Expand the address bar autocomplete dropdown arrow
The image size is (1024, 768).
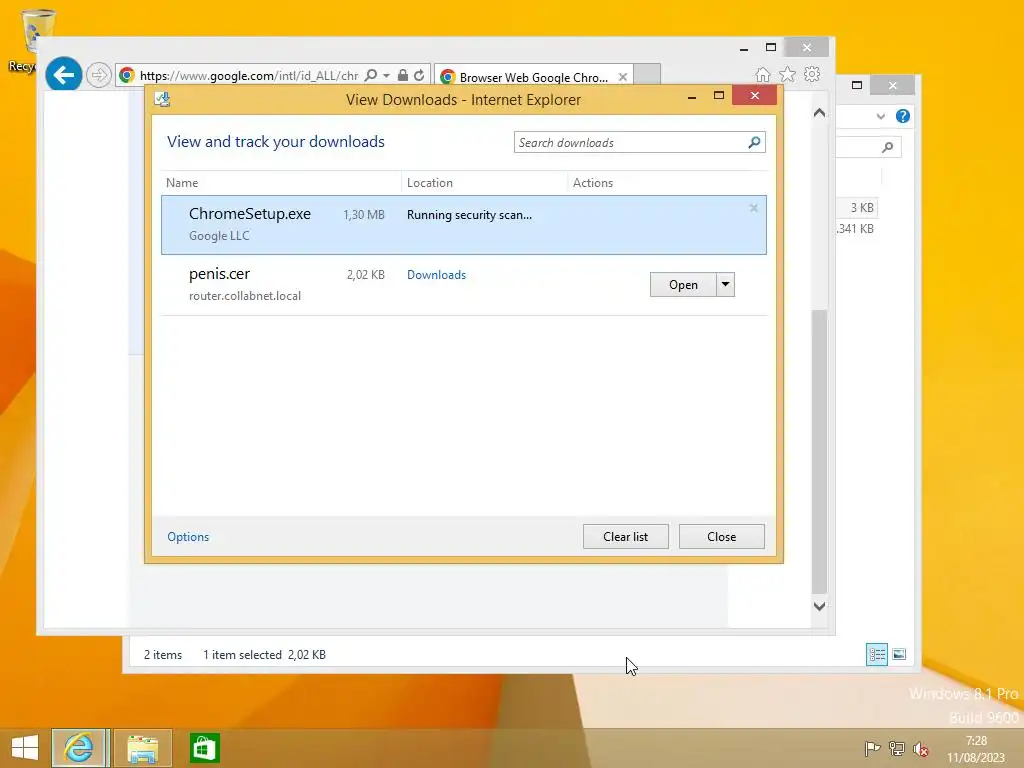(x=386, y=76)
